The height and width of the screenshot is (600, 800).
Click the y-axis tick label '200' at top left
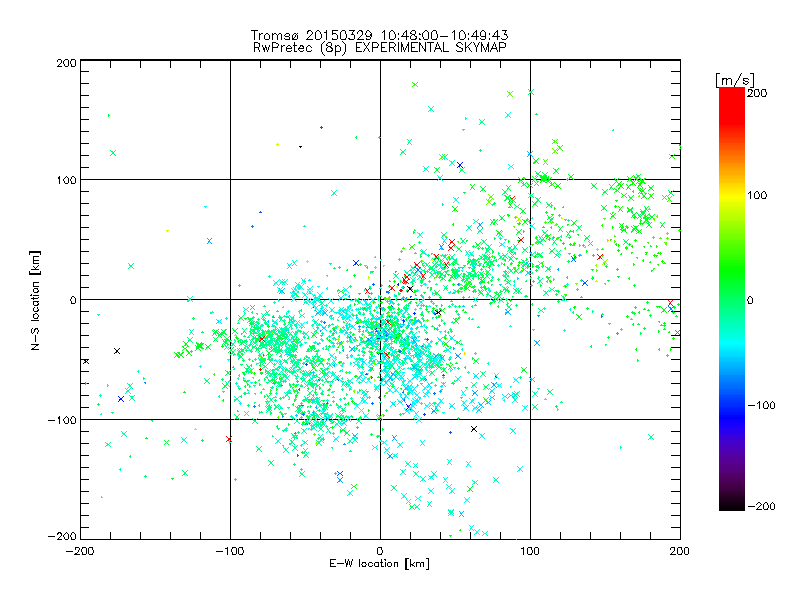pyautogui.click(x=67, y=63)
